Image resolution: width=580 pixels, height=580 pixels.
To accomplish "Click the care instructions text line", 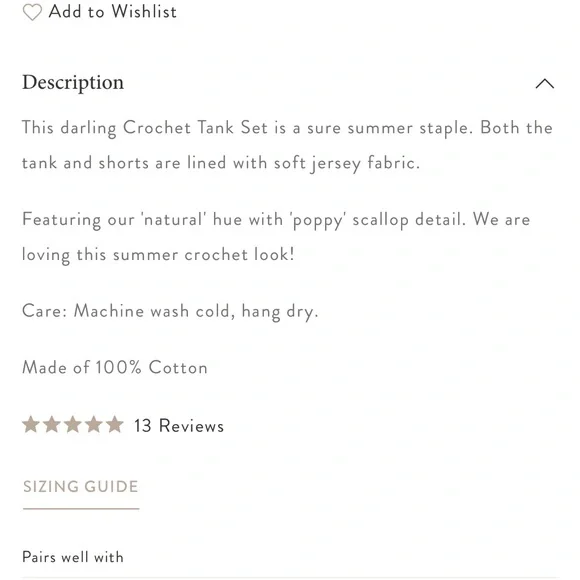I will point(170,311).
